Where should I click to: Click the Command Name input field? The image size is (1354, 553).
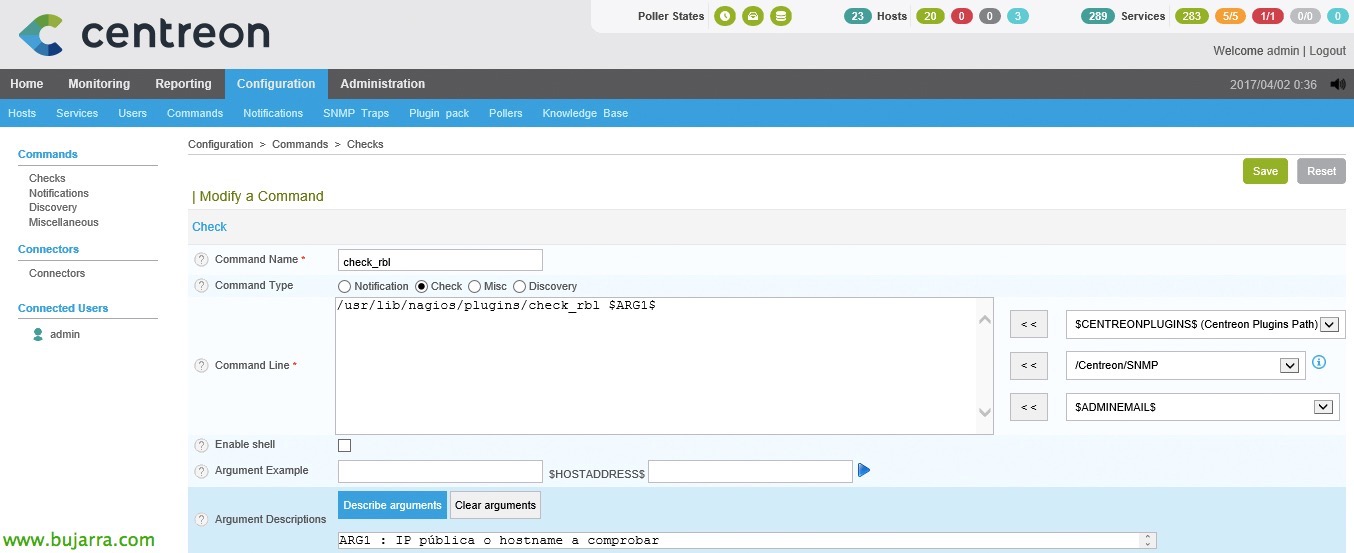[x=440, y=261]
